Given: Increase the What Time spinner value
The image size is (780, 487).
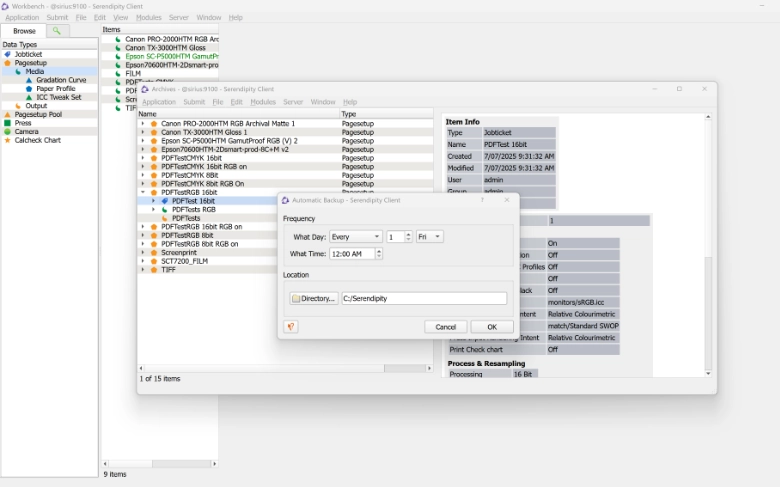Looking at the screenshot, I should pyautogui.click(x=379, y=251).
